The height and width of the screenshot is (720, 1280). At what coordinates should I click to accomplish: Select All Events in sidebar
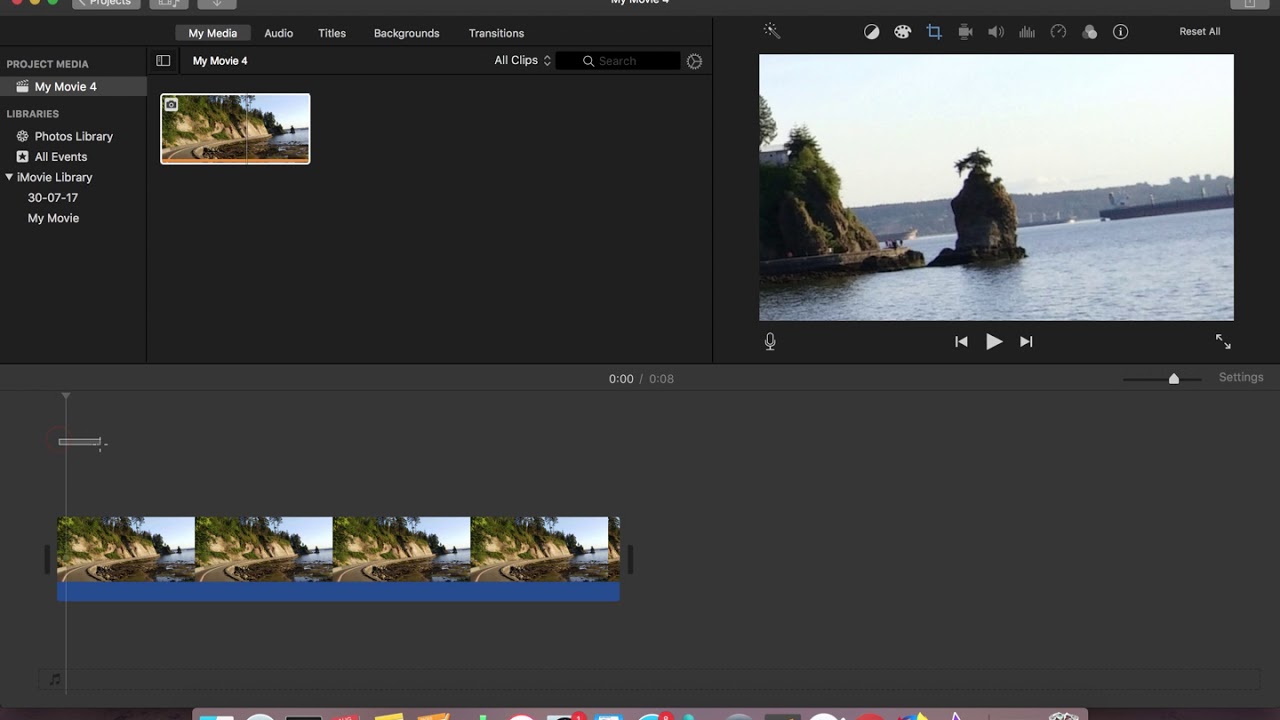[61, 157]
